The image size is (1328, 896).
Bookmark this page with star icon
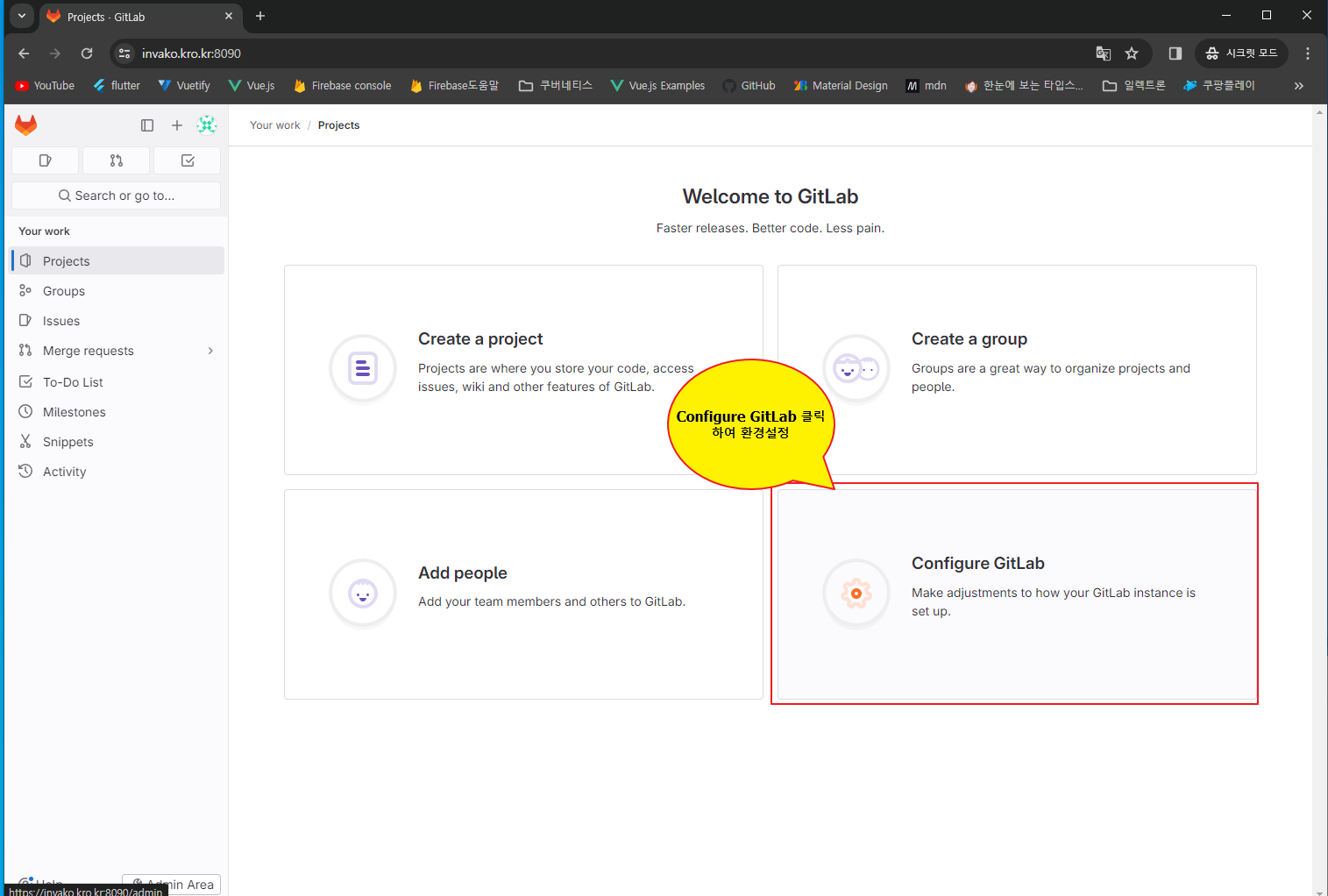tap(1132, 53)
